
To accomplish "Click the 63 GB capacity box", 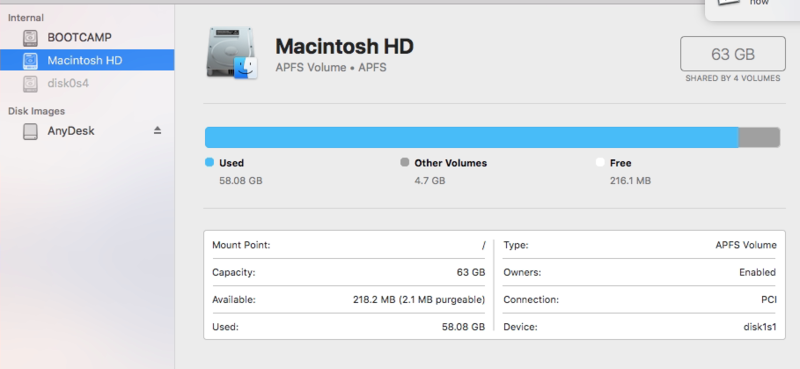I will [x=733, y=54].
